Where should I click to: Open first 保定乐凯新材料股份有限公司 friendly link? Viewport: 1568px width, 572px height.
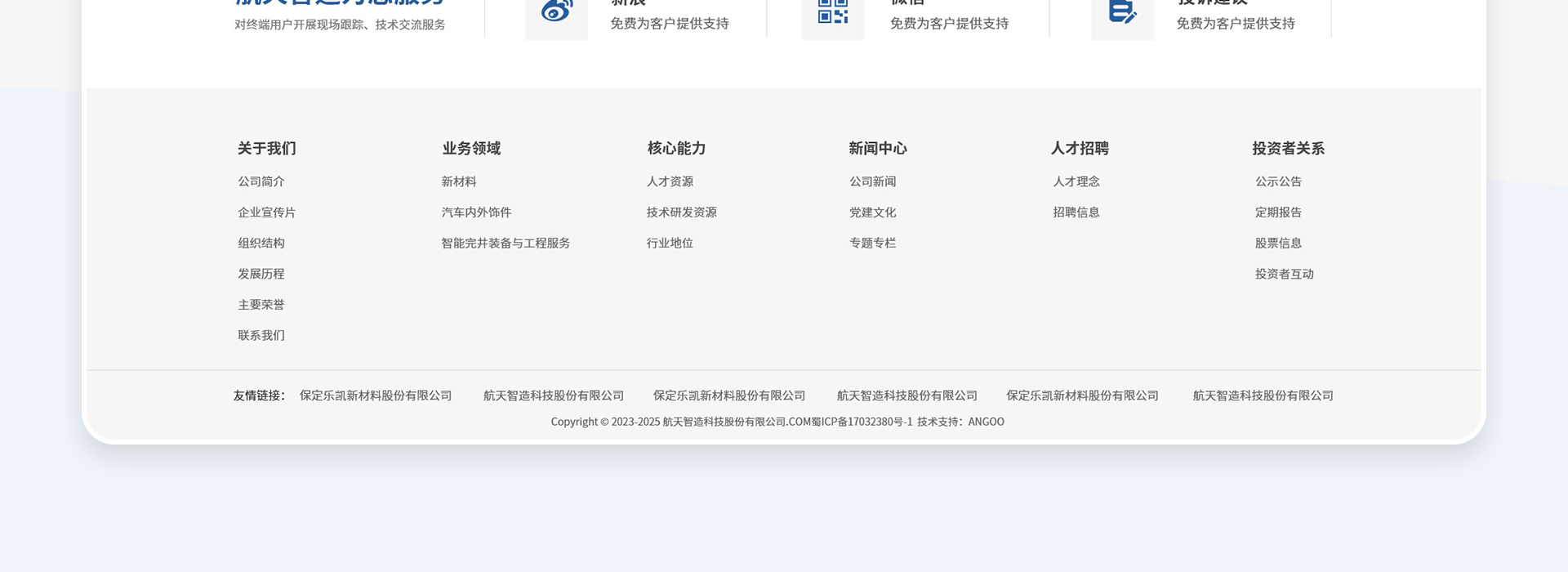click(376, 395)
